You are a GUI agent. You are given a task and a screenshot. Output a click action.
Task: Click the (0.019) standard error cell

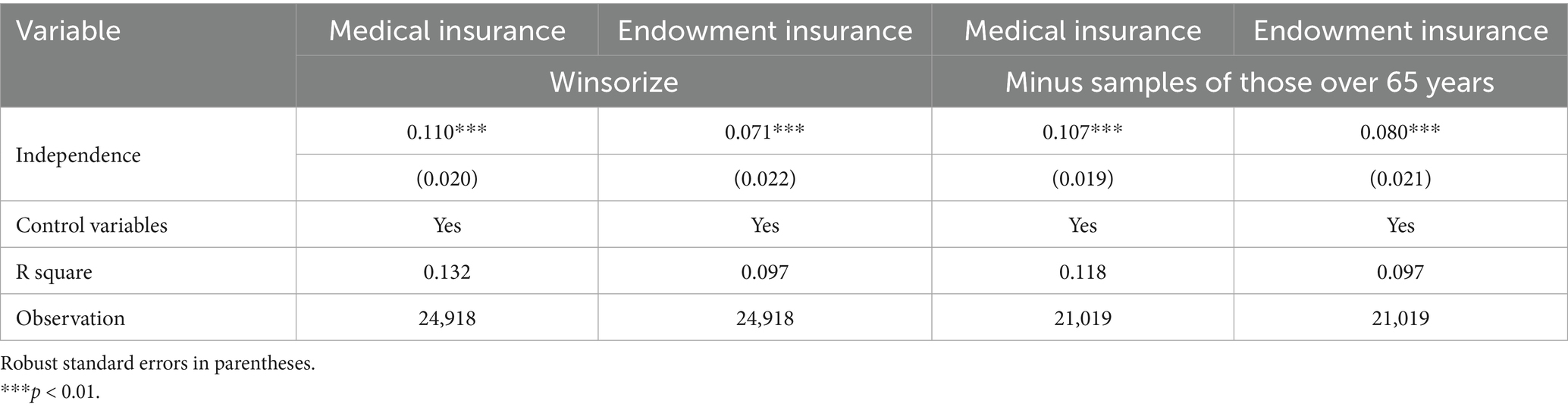(x=1082, y=179)
